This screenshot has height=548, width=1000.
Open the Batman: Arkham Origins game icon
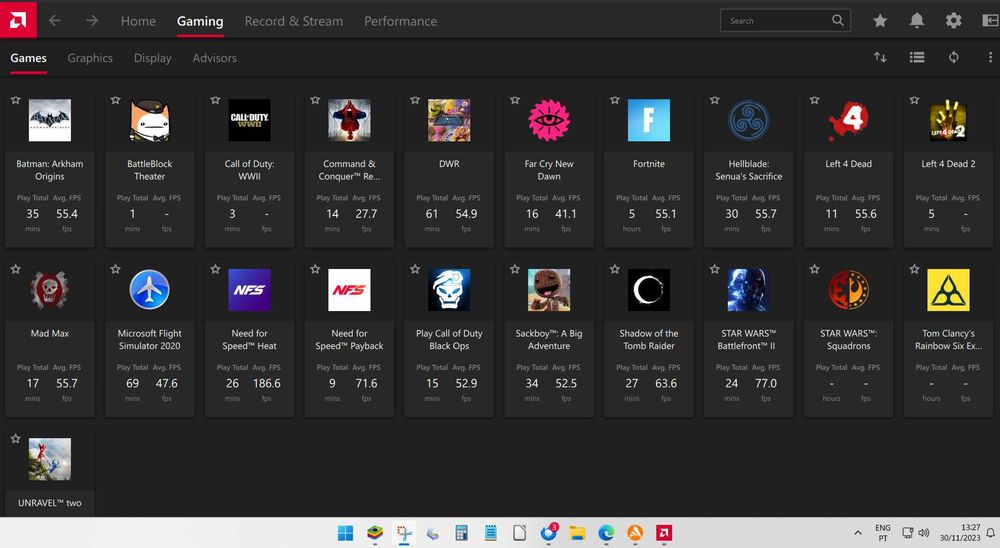tap(50, 120)
